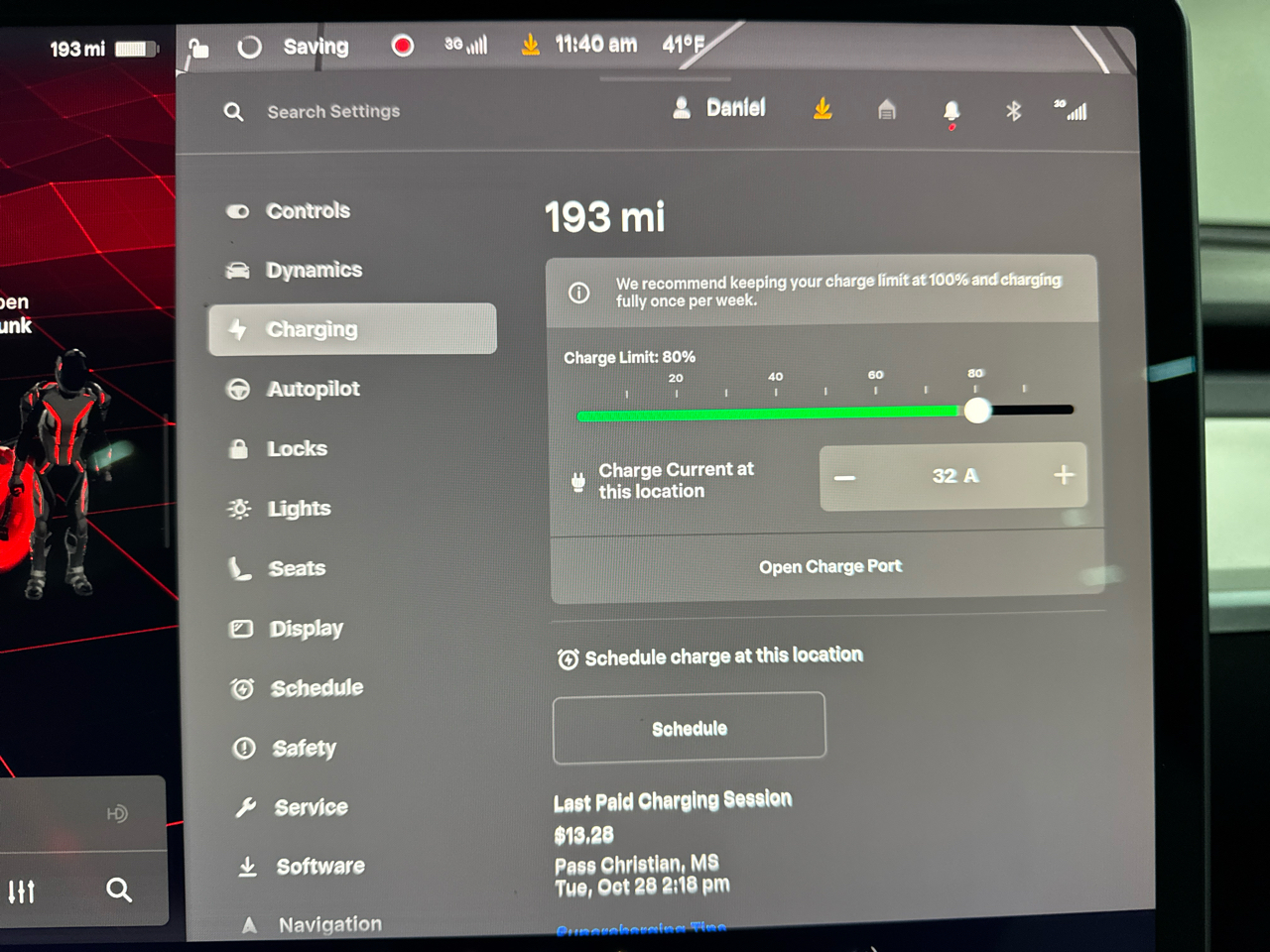
Task: Click the Schedule charging button
Action: 689,729
